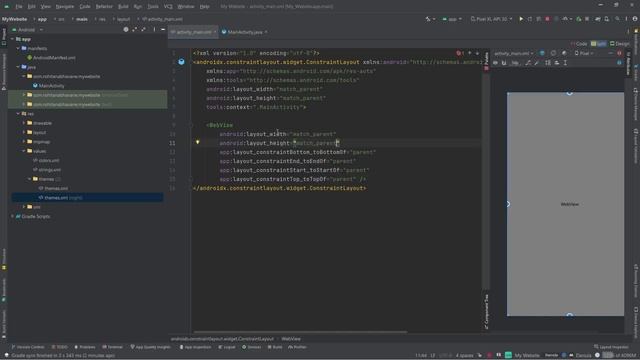Expand the Gradle Scripts node
The image size is (640, 360).
pos(13,216)
